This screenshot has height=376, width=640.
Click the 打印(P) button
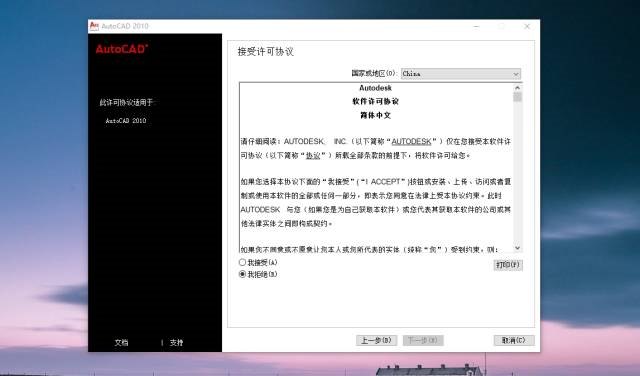508,265
